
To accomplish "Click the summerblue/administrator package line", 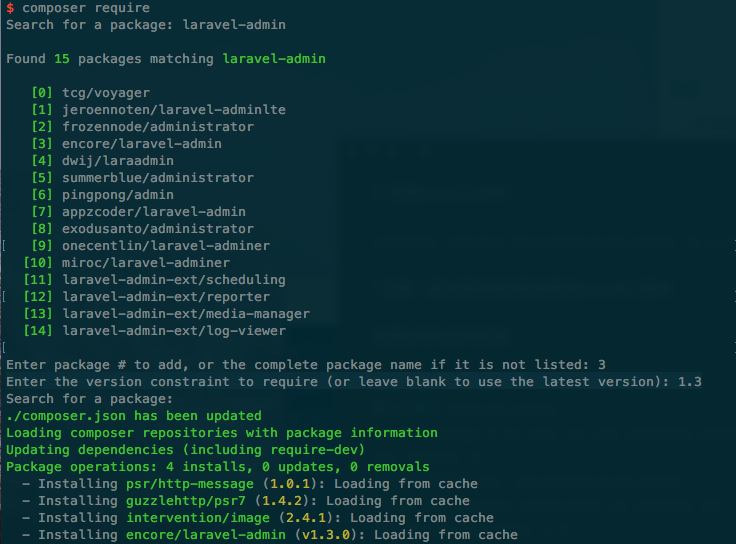I will pos(158,178).
